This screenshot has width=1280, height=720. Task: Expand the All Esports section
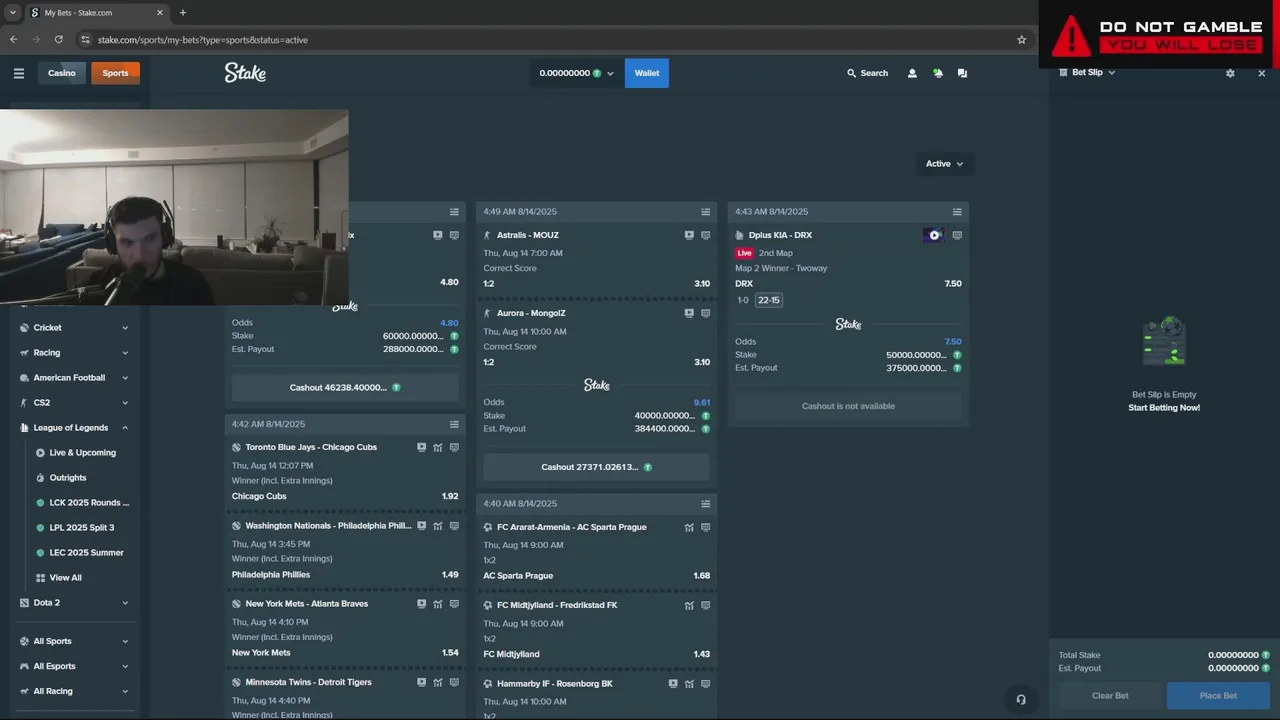click(73, 666)
